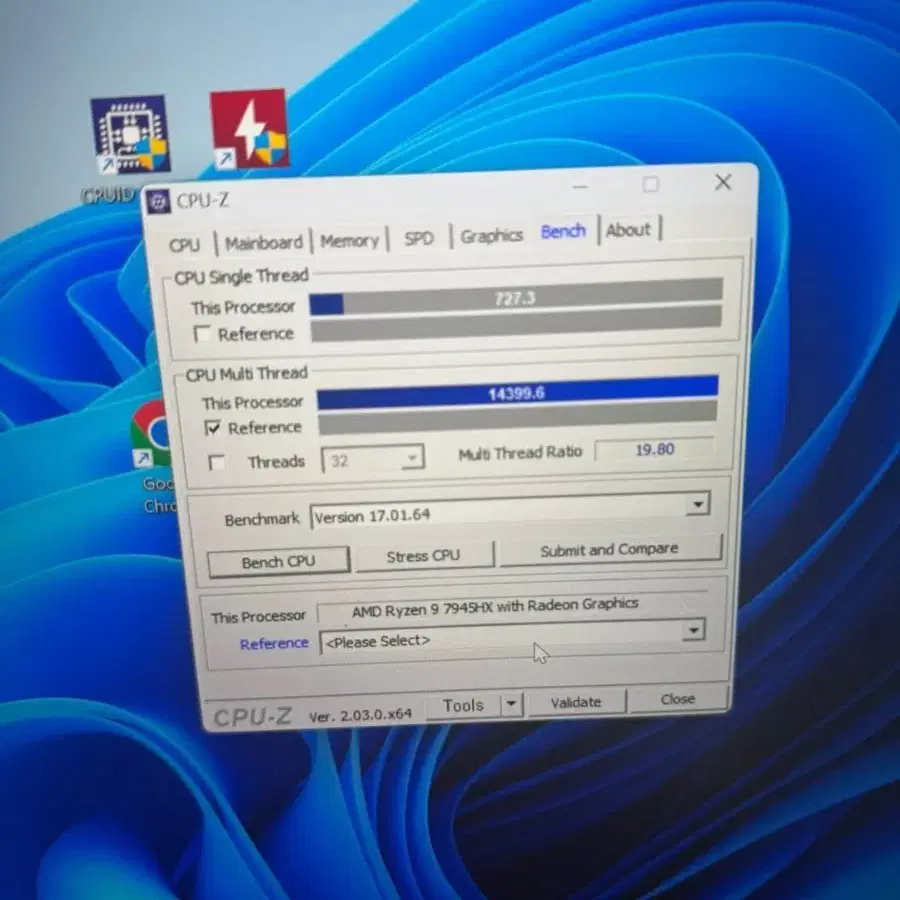
Task: Click the bottom Close button
Action: tap(678, 699)
